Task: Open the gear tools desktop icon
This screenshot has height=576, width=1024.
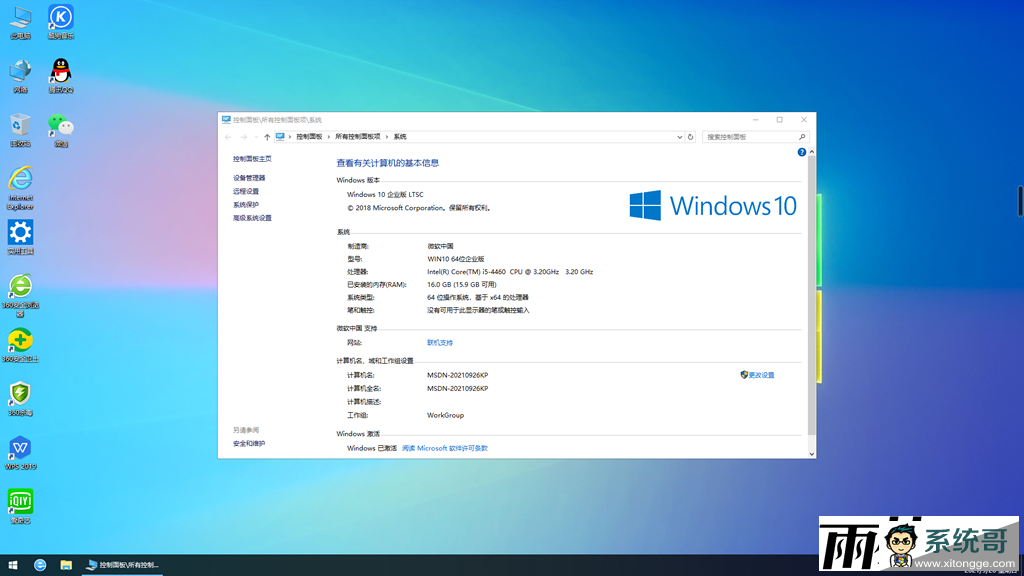Action: tap(20, 237)
